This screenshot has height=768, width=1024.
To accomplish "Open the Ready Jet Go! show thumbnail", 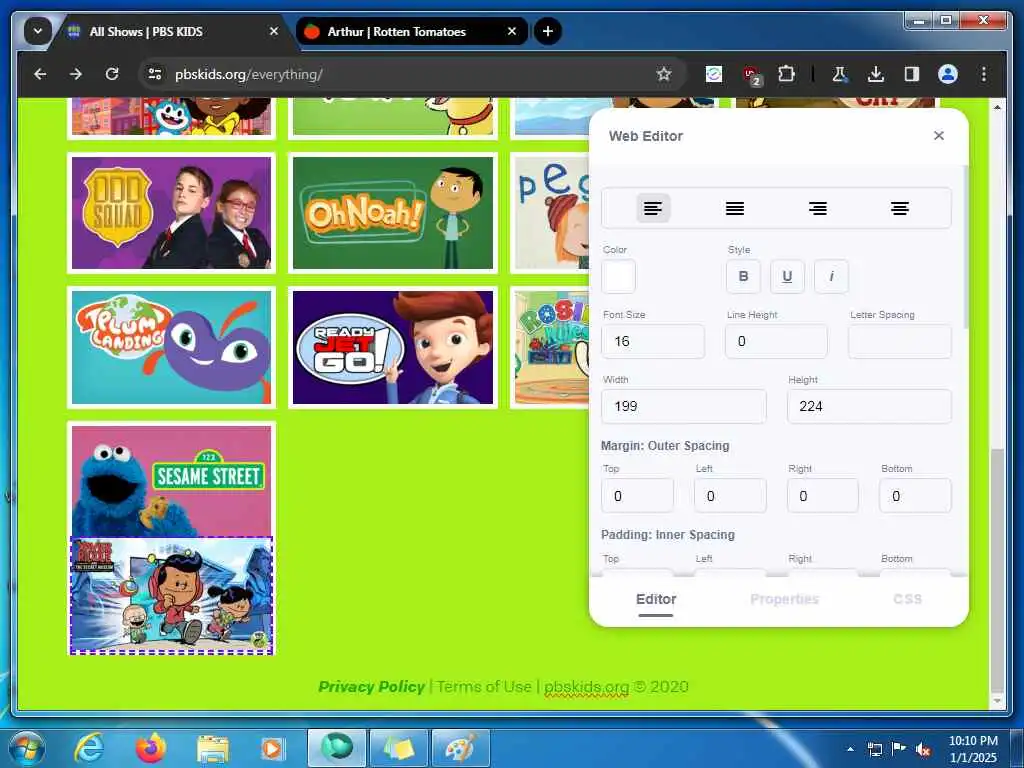I will [x=392, y=347].
